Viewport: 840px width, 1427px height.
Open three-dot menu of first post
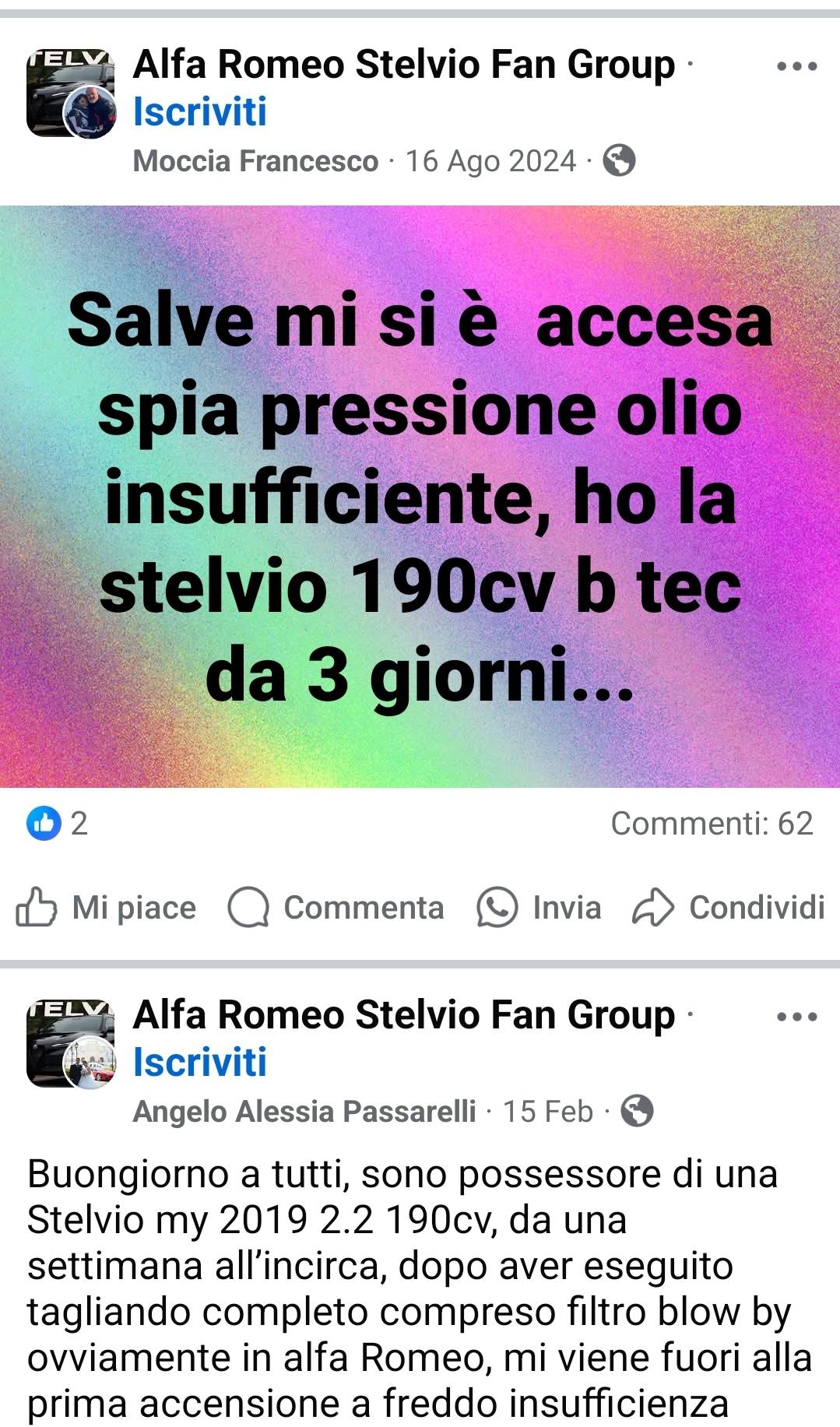pos(796,66)
